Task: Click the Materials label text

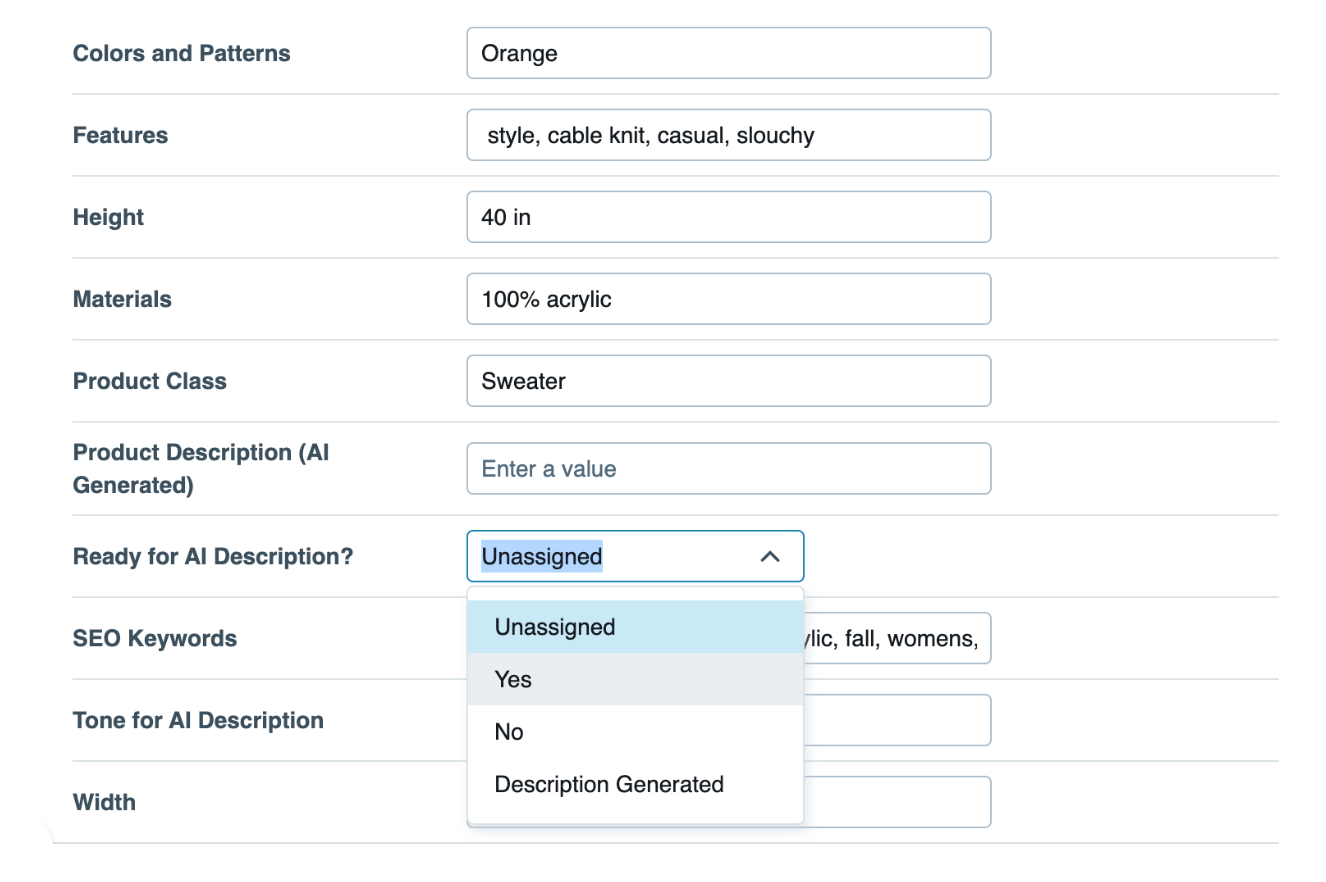Action: pos(122,299)
